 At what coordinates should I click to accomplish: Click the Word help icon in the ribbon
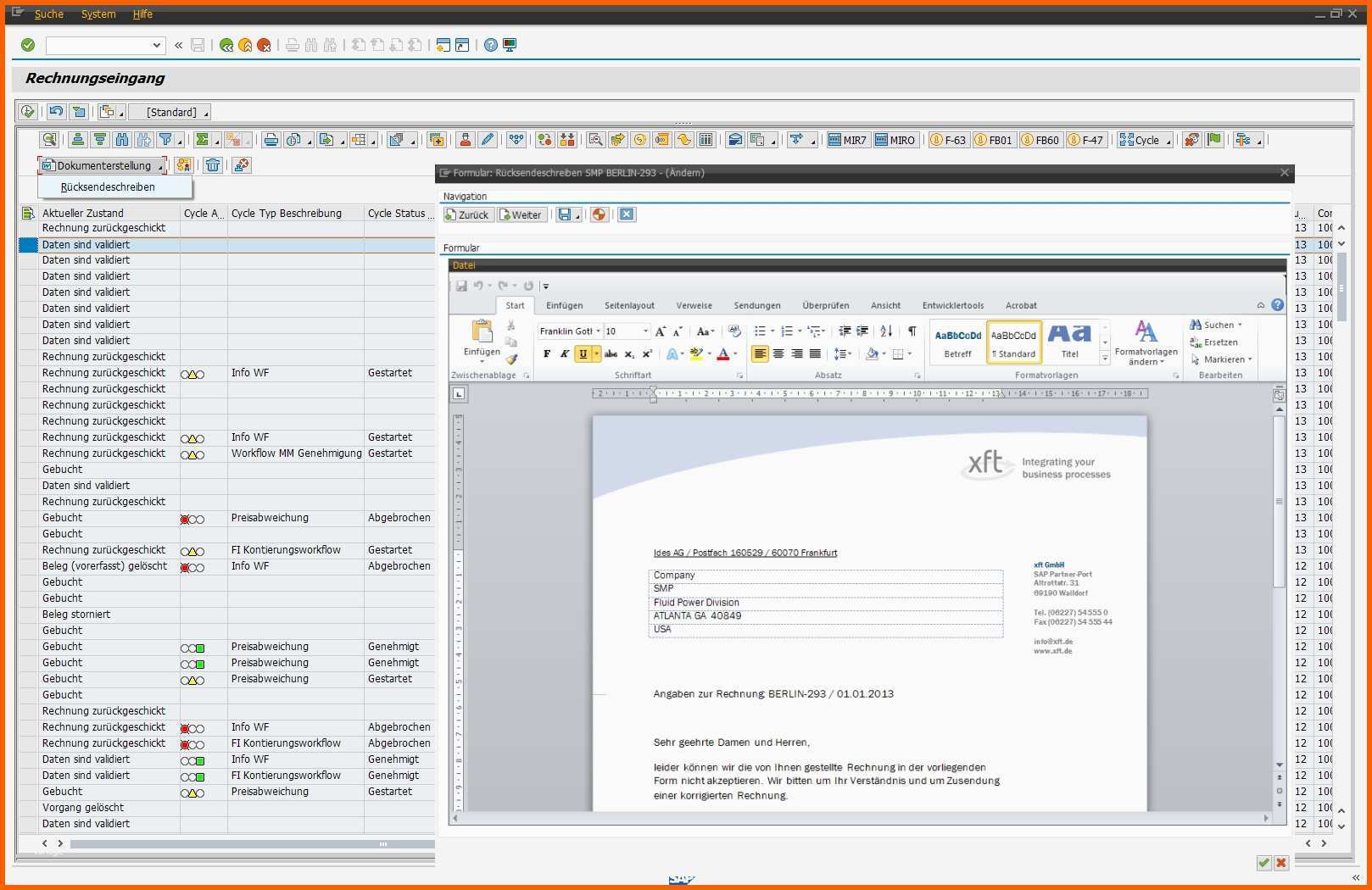[1277, 305]
